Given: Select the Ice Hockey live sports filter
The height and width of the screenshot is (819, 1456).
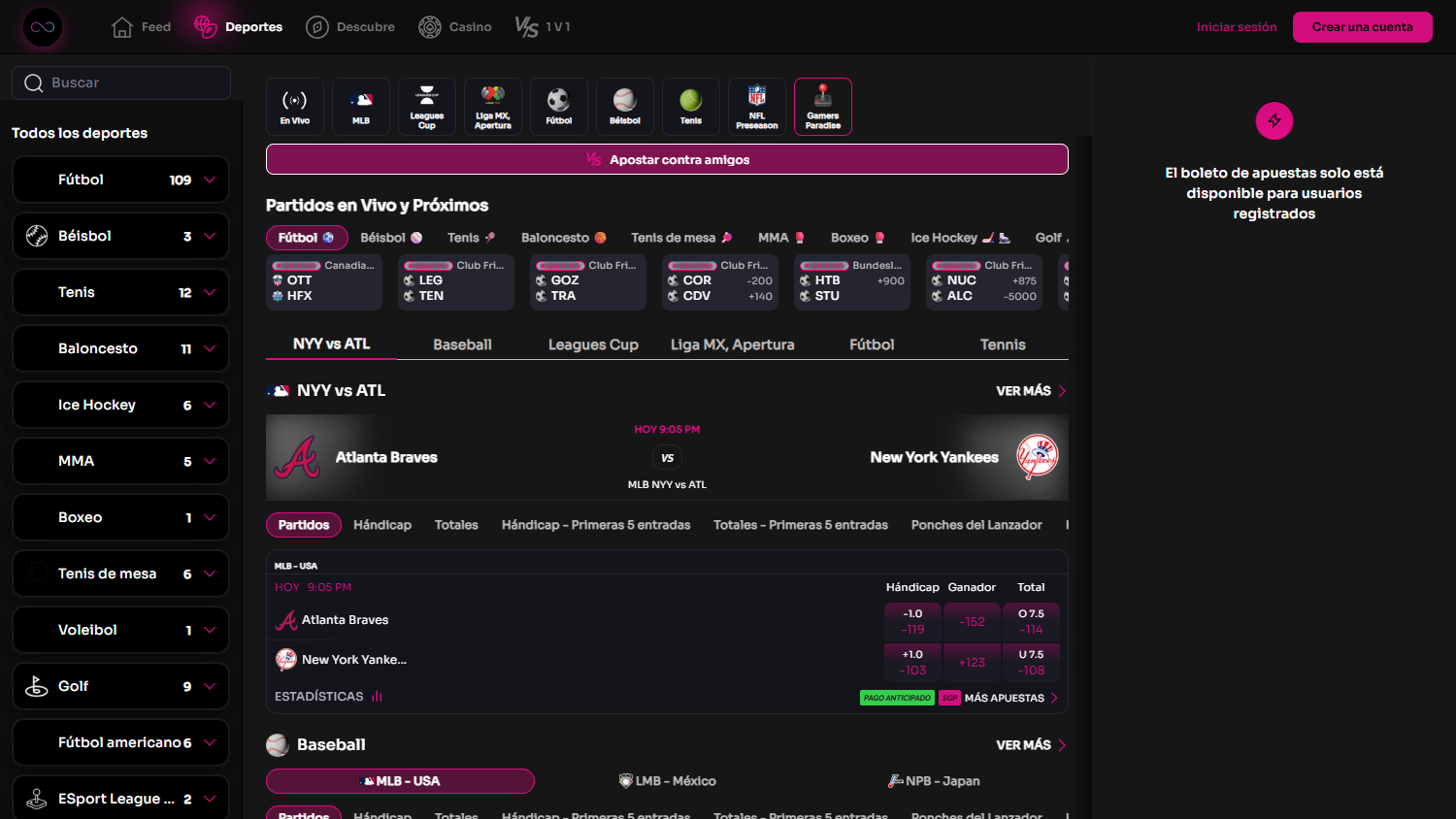Looking at the screenshot, I should 960,238.
